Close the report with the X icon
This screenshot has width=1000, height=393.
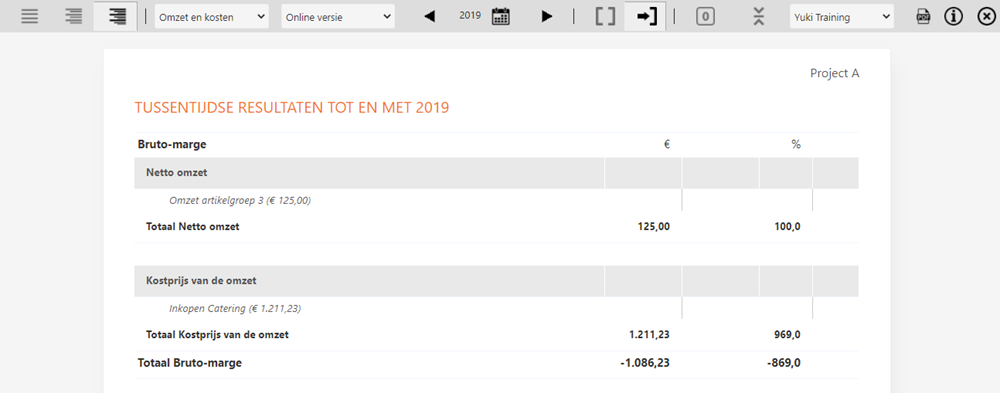click(986, 17)
